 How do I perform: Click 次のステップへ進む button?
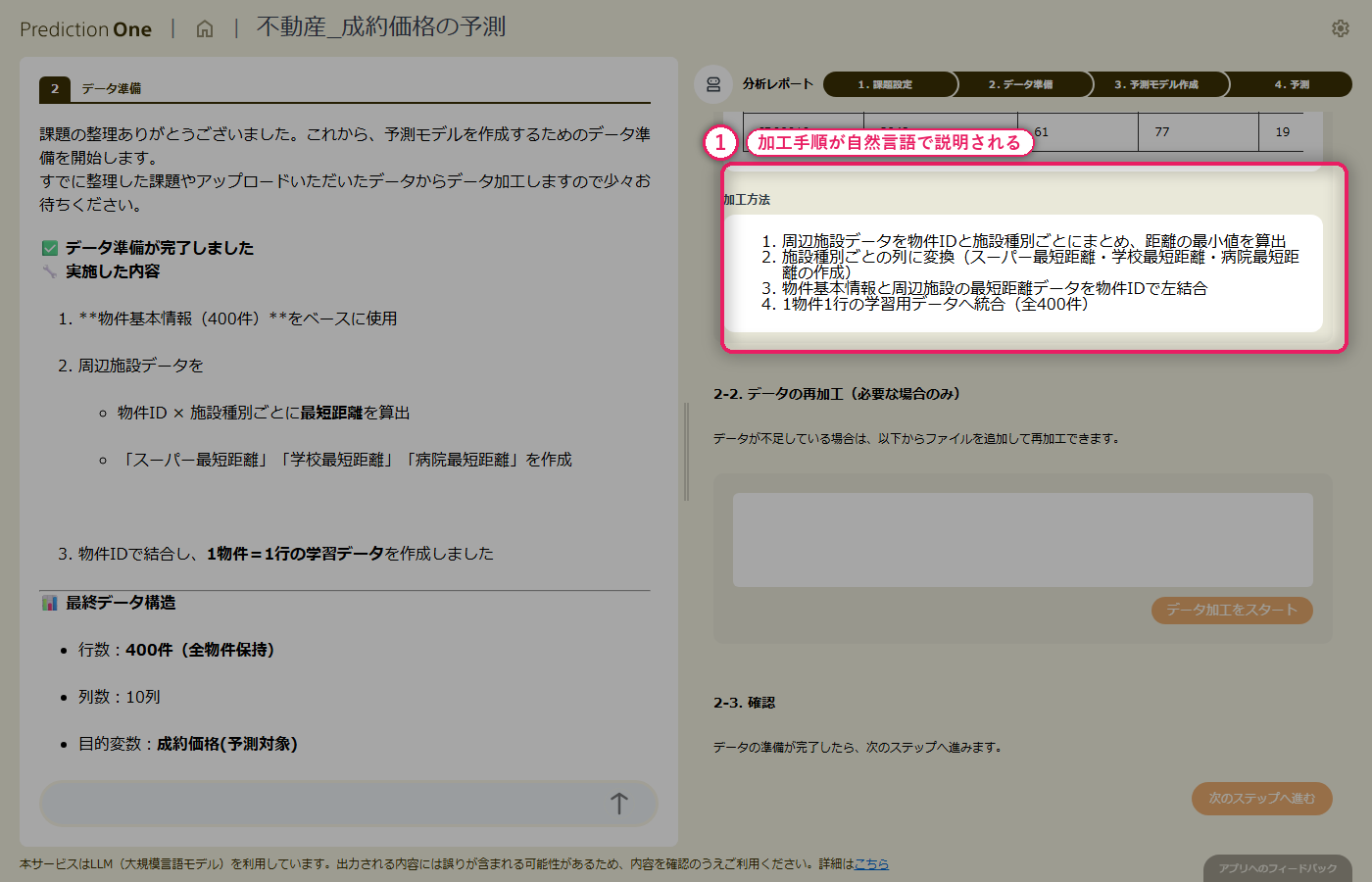(x=1262, y=799)
